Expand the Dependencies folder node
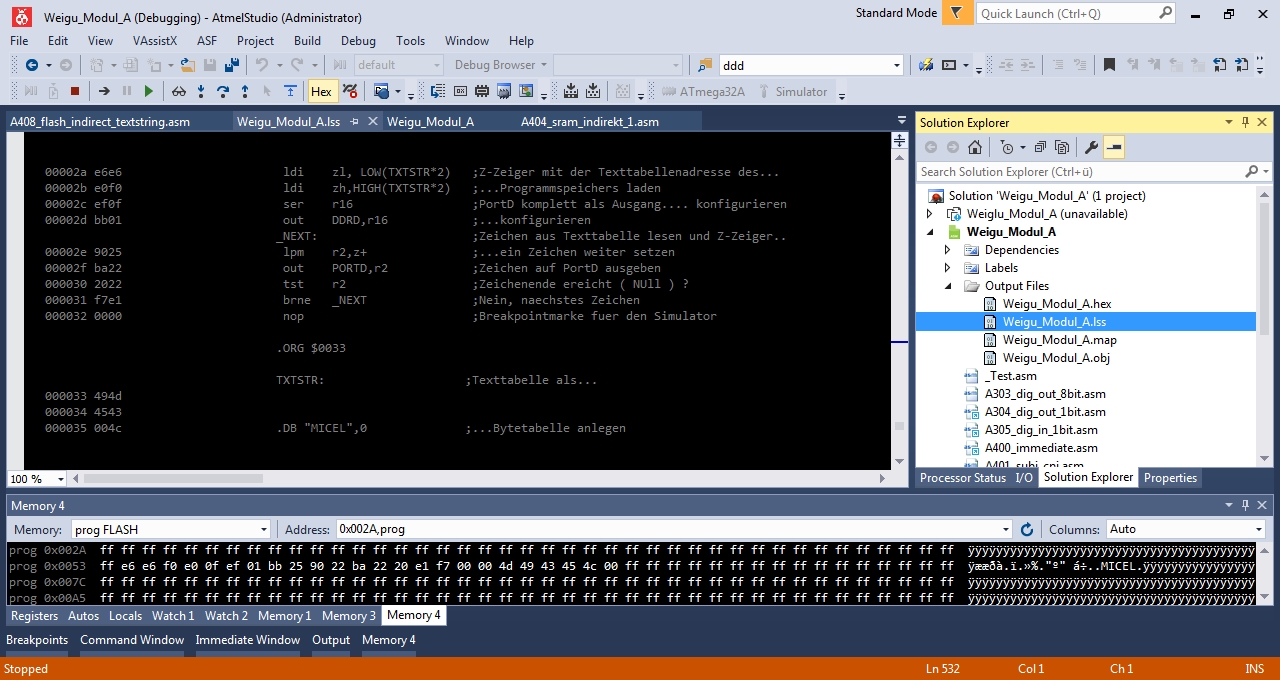 pos(948,250)
